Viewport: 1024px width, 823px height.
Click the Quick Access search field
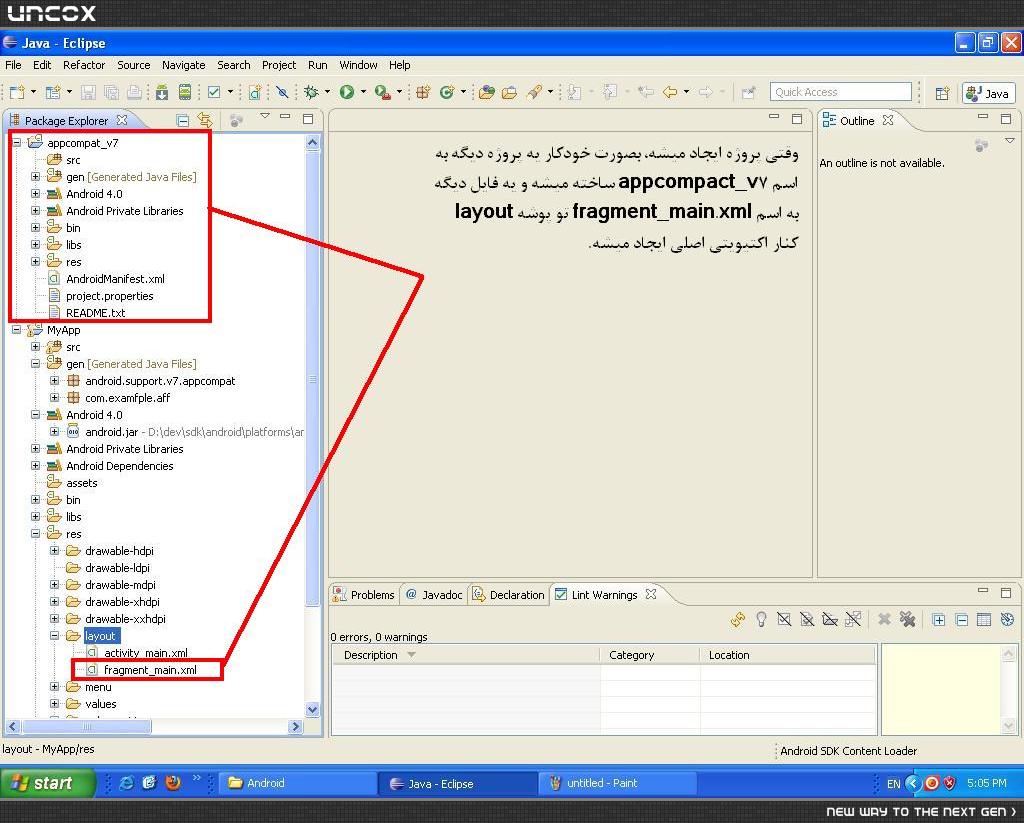click(x=840, y=91)
